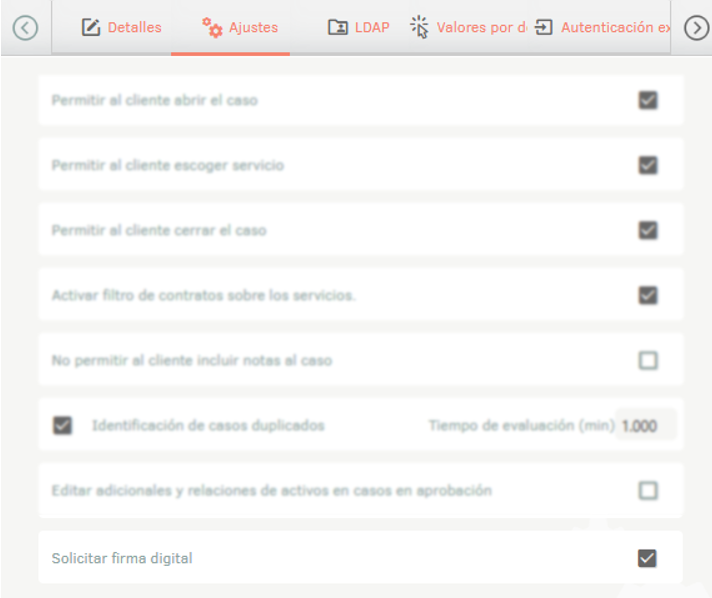Uncheck Solicitar firma digital checkbox
The width and height of the screenshot is (712, 598).
[x=648, y=558]
